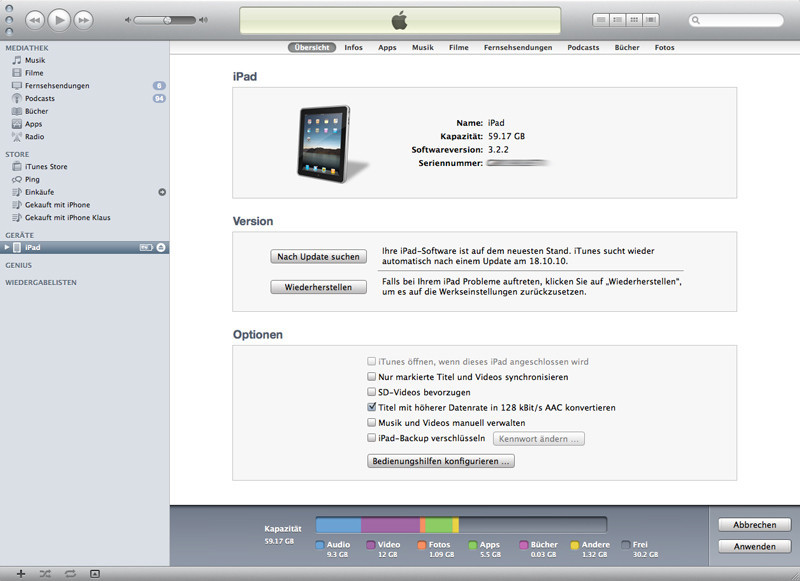Screen dimensions: 800x581
Task: Switch to the Infos tab
Action: tap(353, 47)
